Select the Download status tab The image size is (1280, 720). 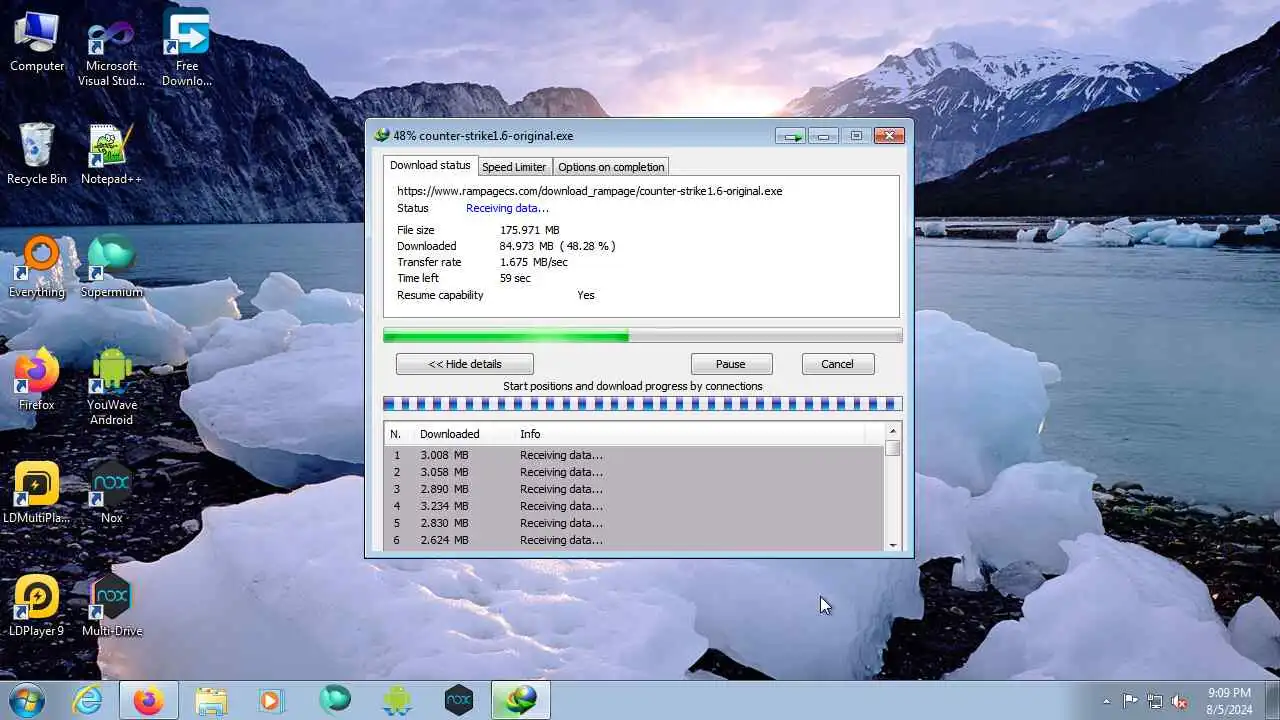pos(430,165)
